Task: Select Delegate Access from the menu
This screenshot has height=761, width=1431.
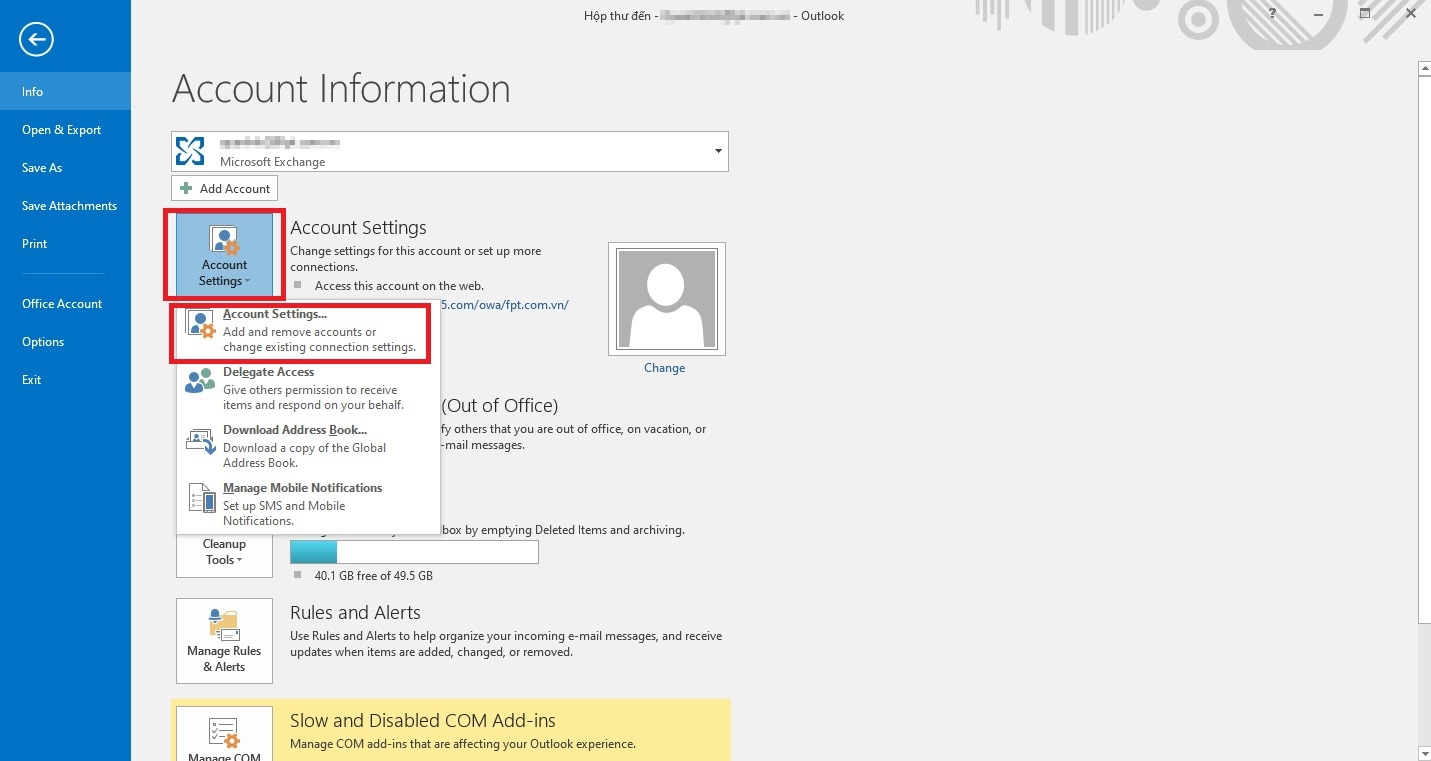Action: tap(268, 371)
